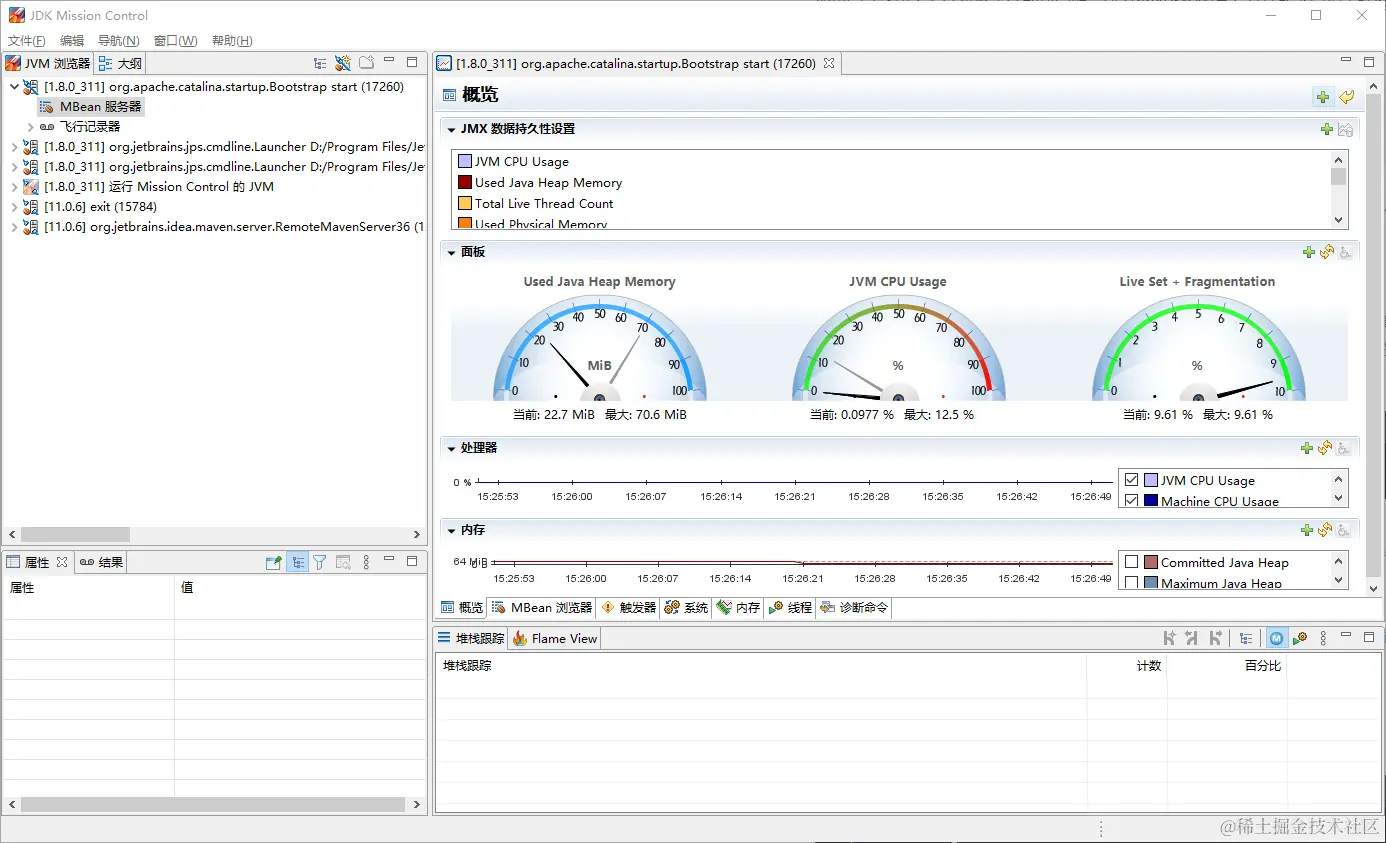Click the yellow reset arrow icon beside 概览 title
The image size is (1386, 843).
point(1347,97)
